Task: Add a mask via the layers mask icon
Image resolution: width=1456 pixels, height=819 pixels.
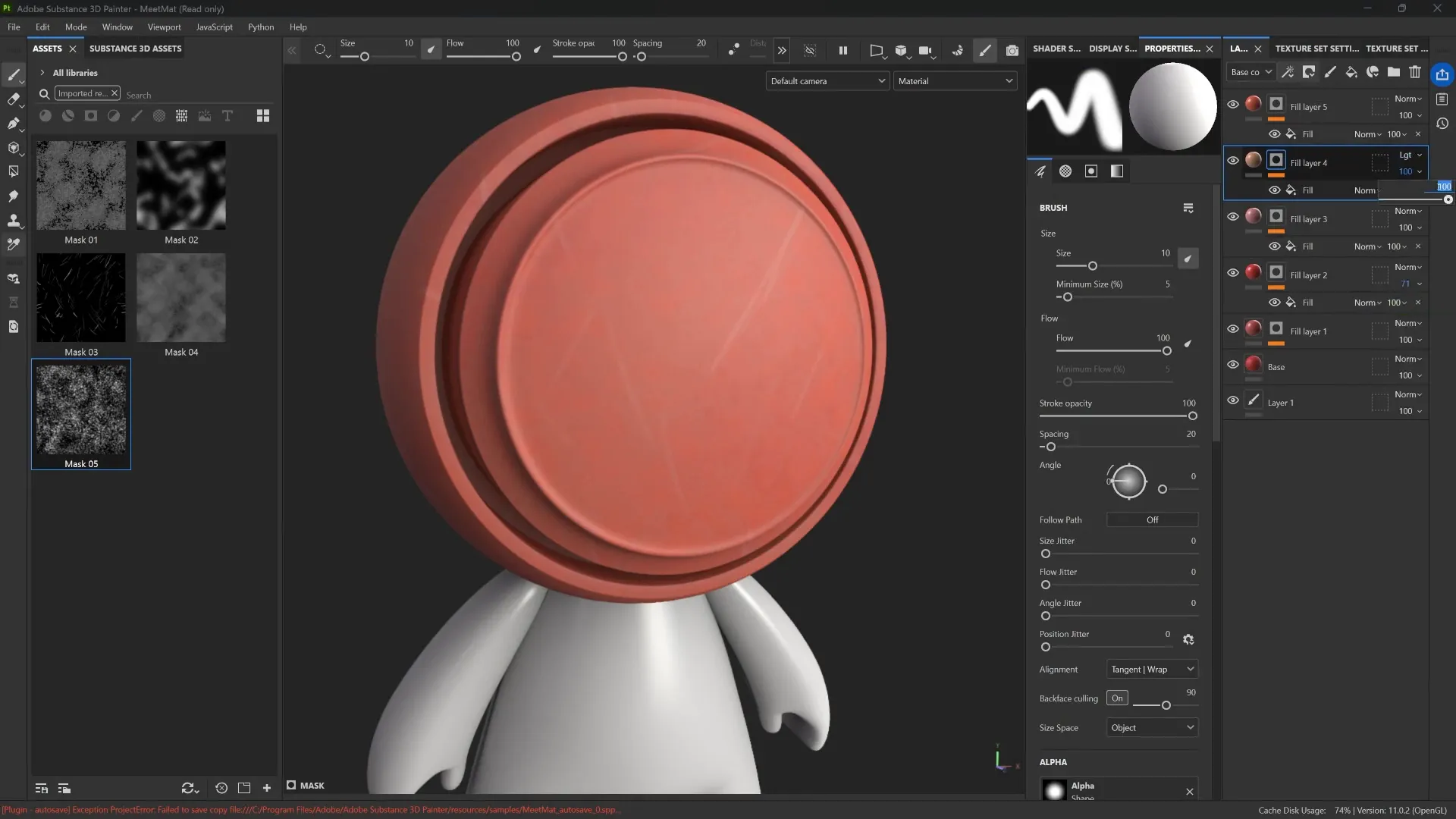Action: click(x=1308, y=72)
